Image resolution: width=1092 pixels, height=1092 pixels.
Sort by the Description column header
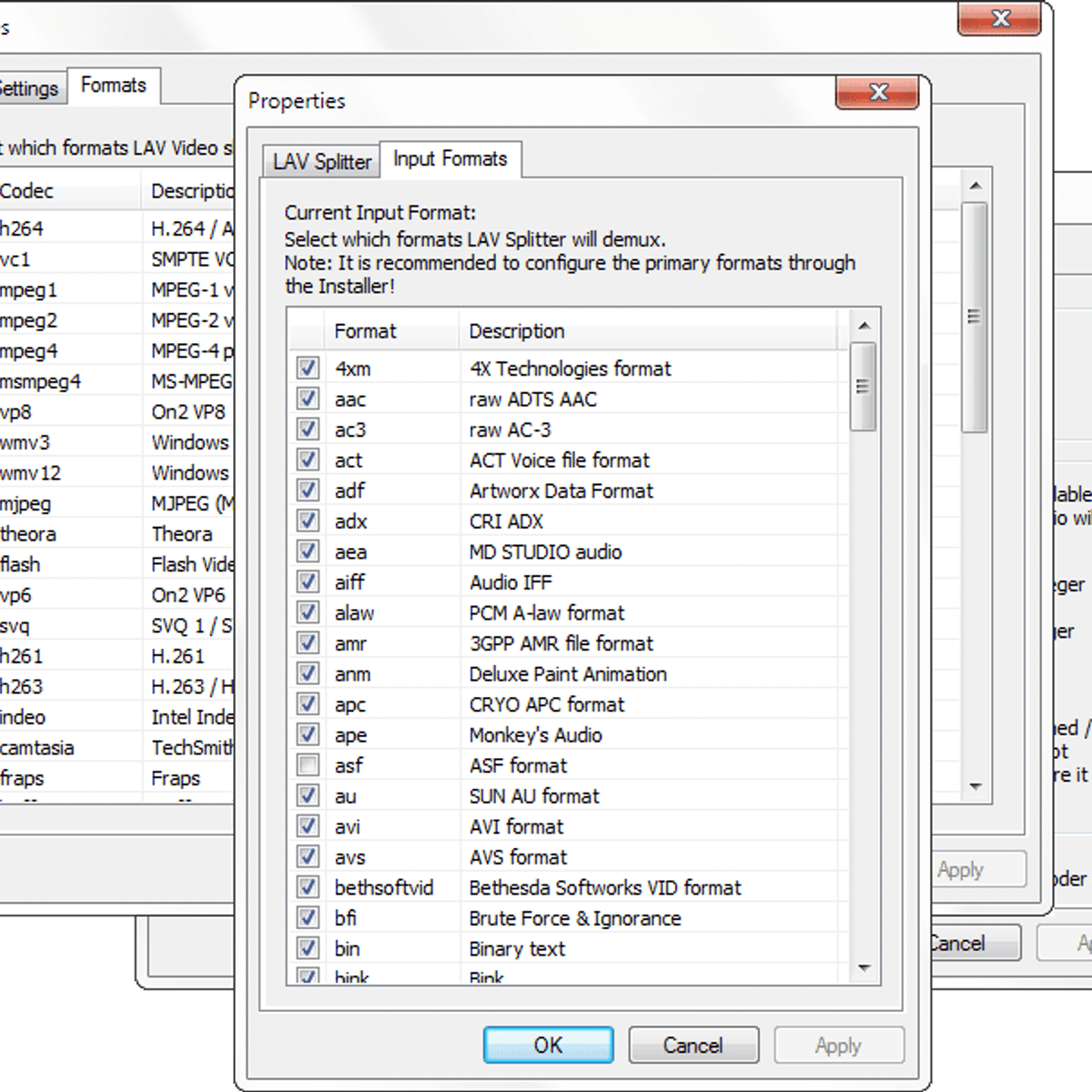point(648,331)
